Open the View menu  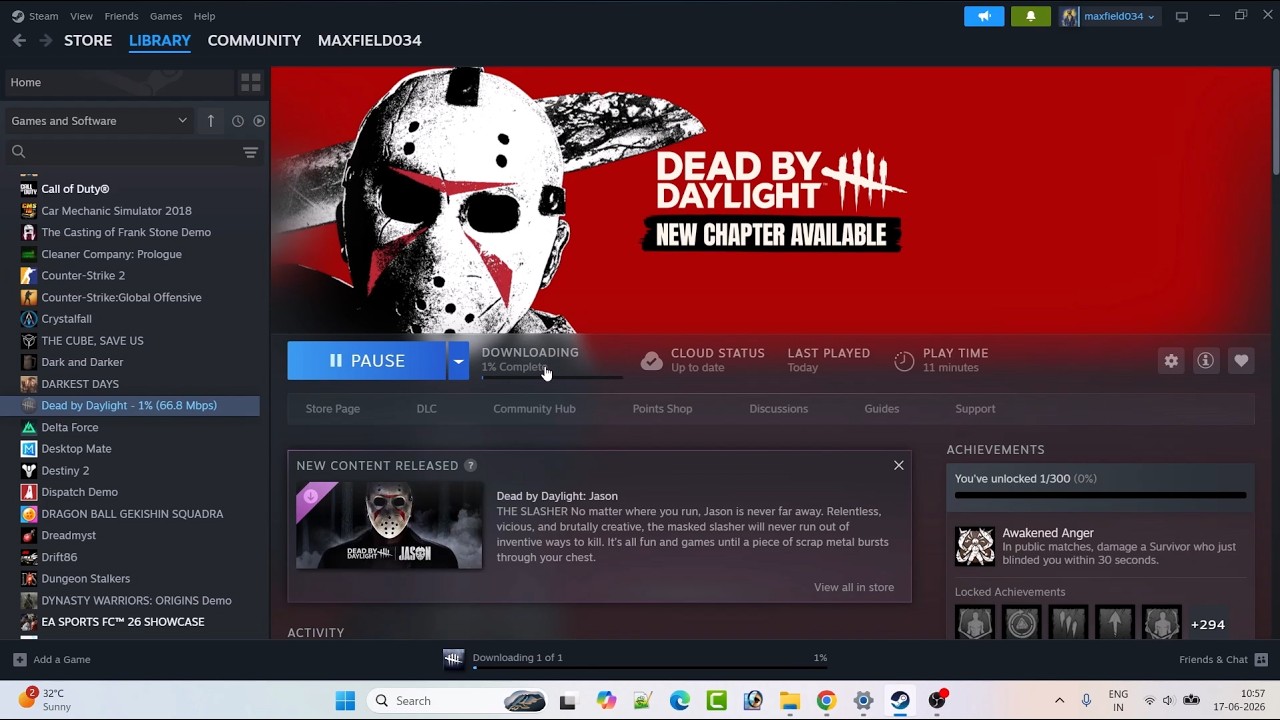(81, 16)
